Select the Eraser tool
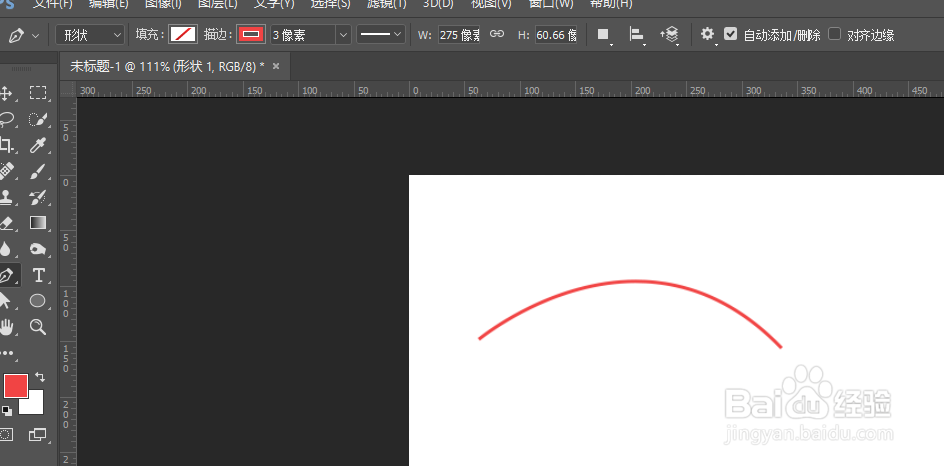 [6, 223]
